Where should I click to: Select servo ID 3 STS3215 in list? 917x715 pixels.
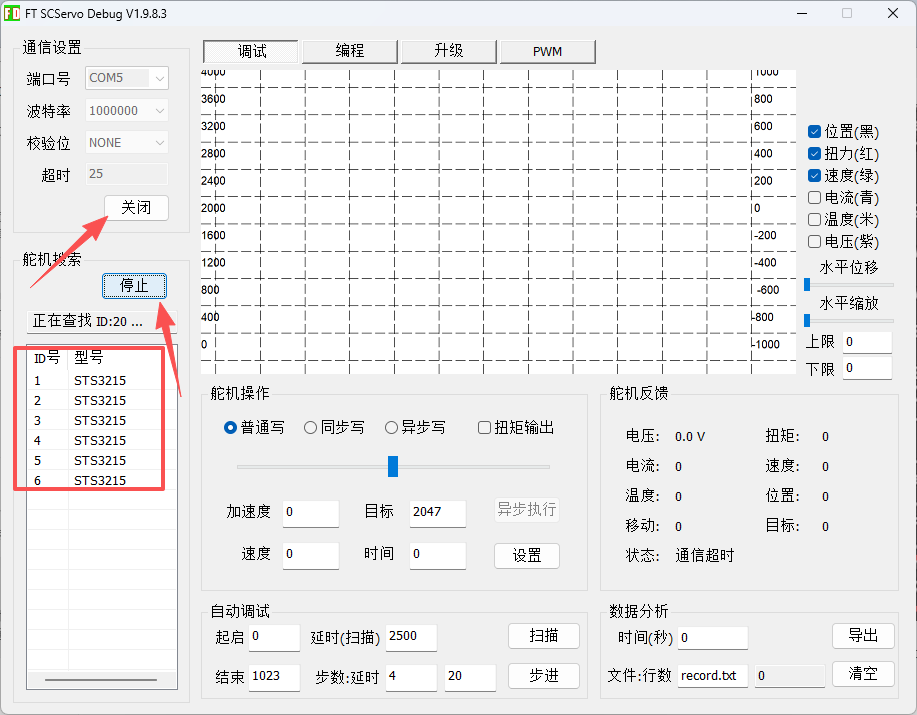pyautogui.click(x=96, y=420)
